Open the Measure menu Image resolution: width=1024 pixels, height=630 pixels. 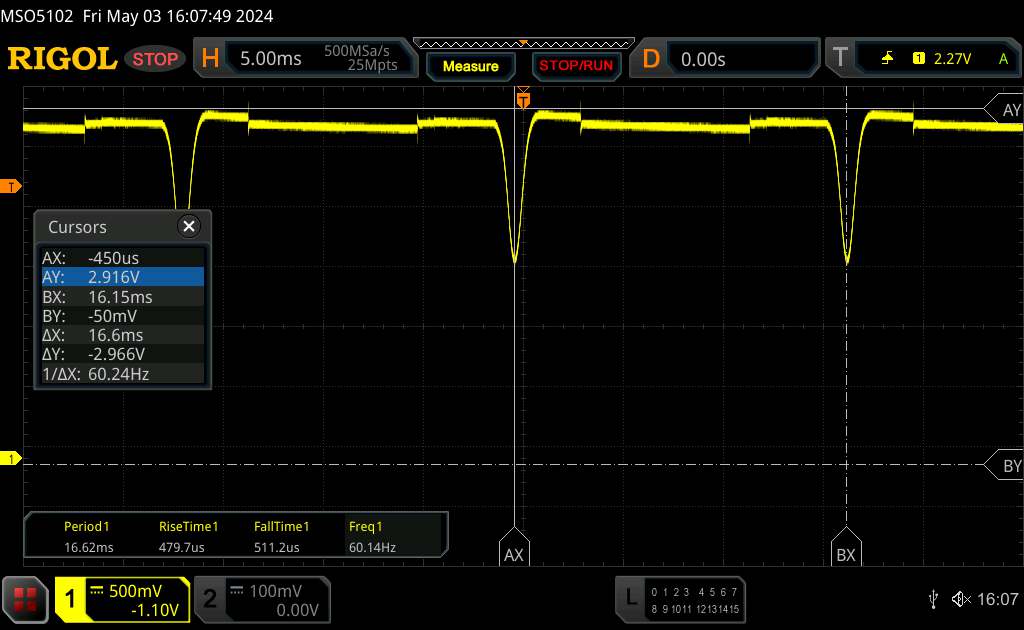click(470, 66)
